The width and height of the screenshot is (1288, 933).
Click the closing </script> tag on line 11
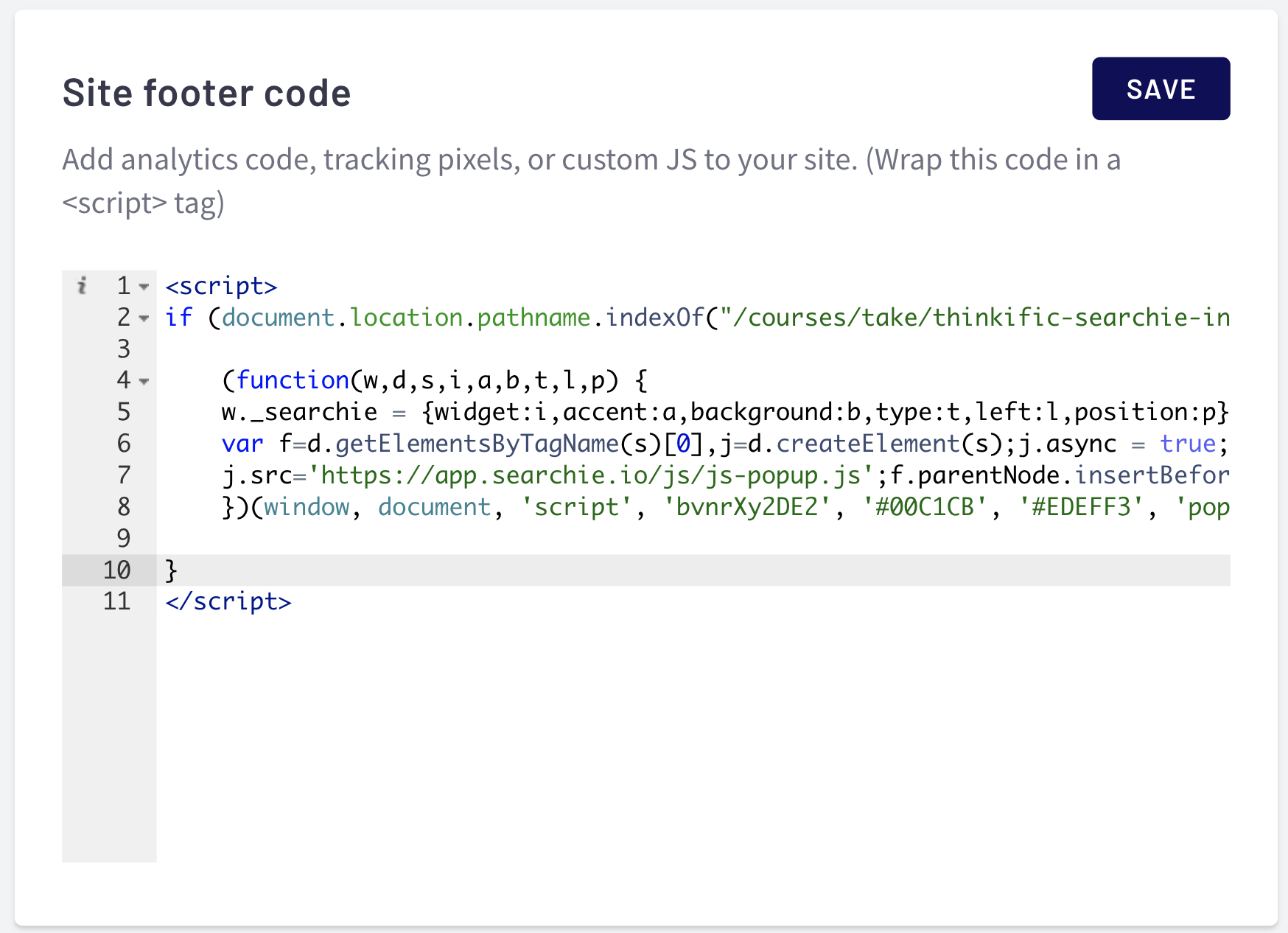[x=228, y=601]
